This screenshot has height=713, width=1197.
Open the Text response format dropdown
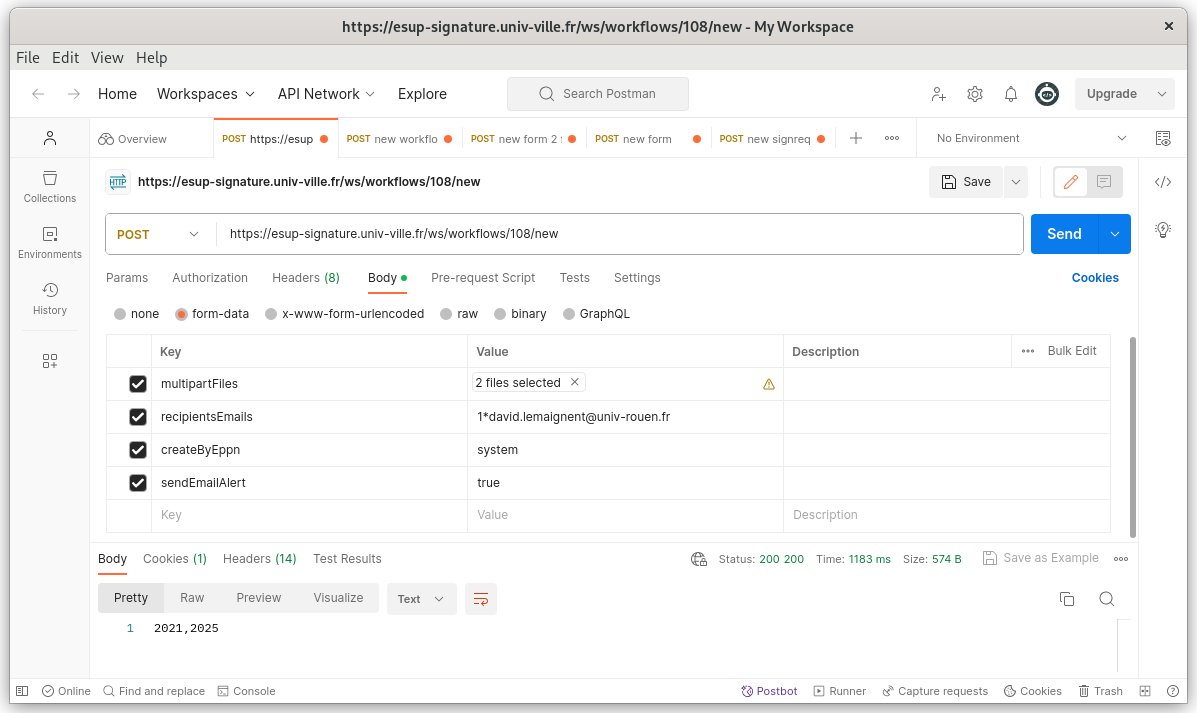pos(421,599)
